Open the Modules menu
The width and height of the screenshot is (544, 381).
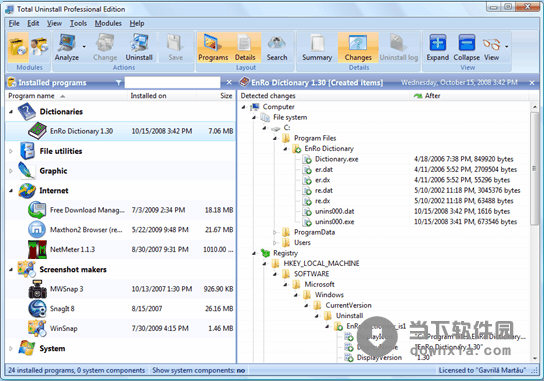(x=108, y=23)
